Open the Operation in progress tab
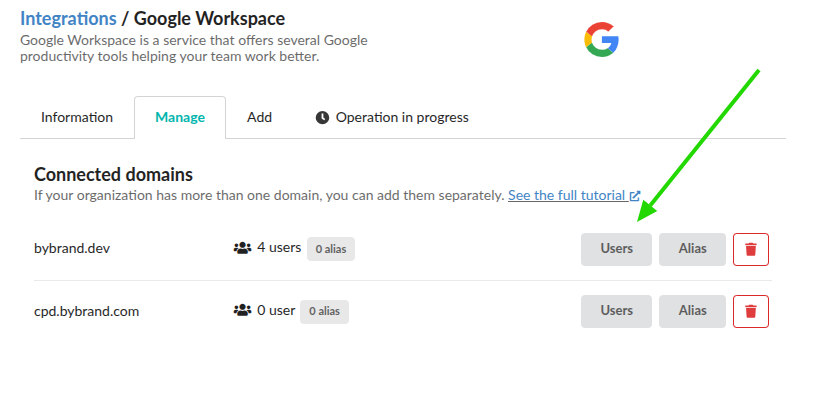 401,118
